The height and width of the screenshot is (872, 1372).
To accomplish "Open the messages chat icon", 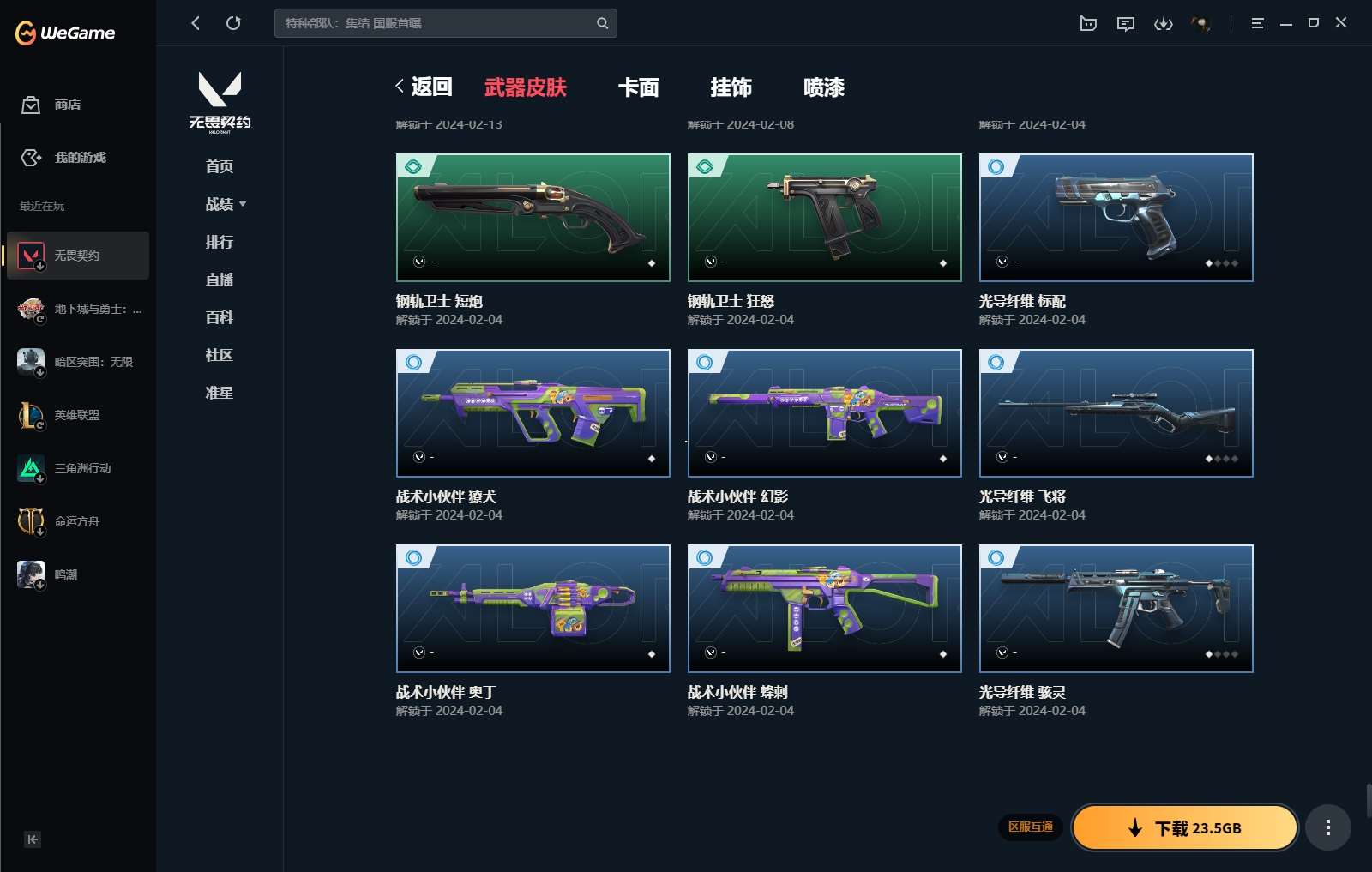I will point(1126,23).
